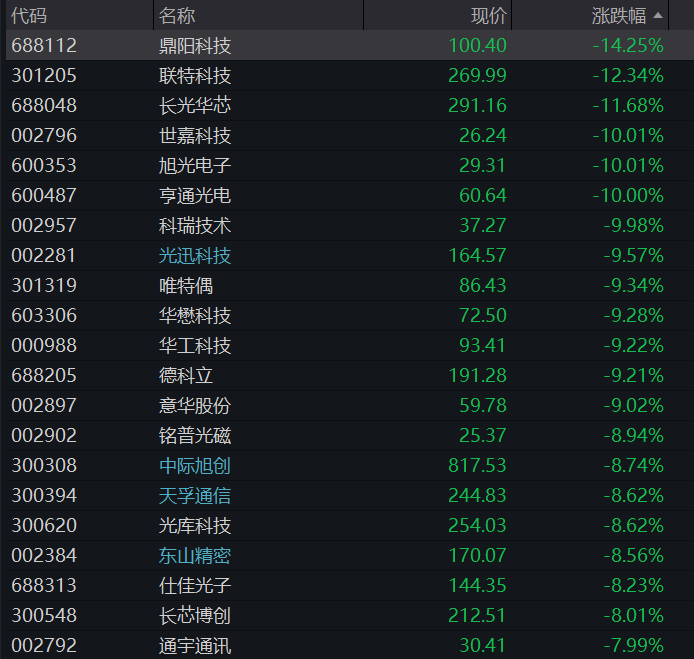Select stock code 002792 通宇通讯

pos(44,645)
